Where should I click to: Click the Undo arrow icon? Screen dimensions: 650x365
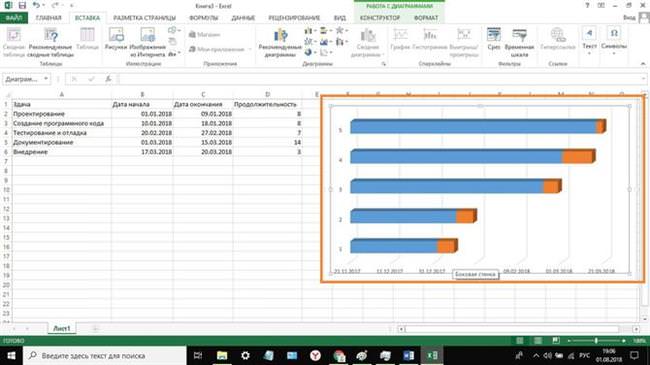(36, 5)
